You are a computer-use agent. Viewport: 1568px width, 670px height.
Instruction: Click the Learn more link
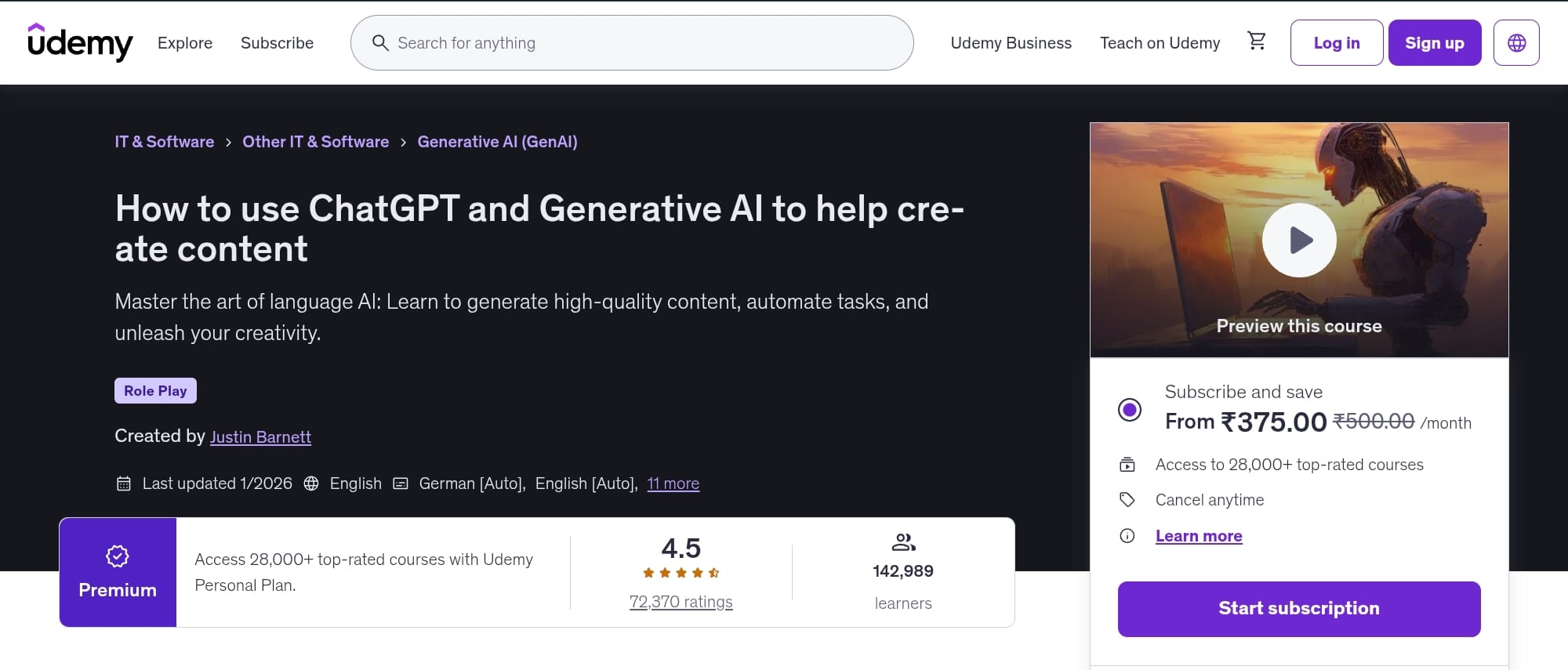[1199, 536]
